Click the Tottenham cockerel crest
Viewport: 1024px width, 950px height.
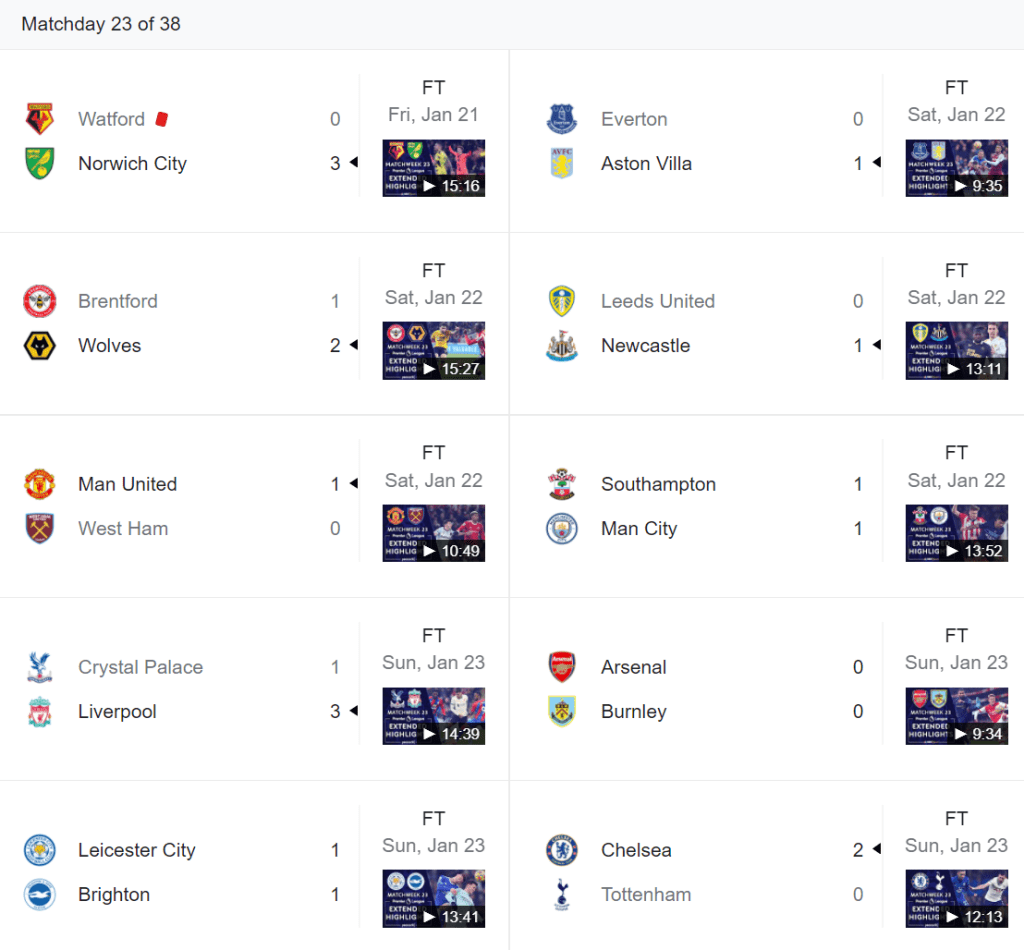[x=562, y=895]
